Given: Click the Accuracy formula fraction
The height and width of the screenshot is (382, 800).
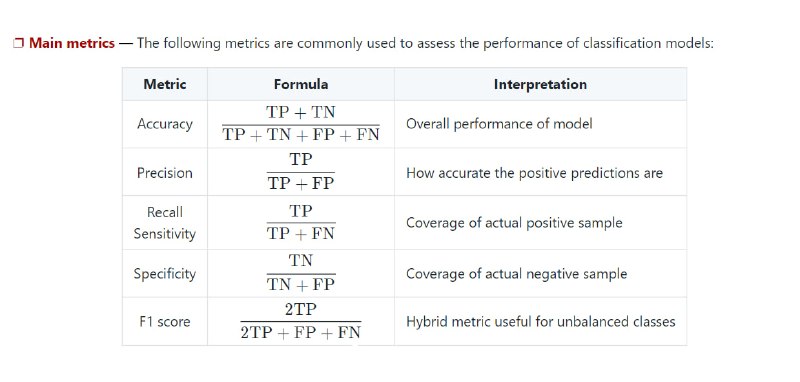Looking at the screenshot, I should point(301,124).
